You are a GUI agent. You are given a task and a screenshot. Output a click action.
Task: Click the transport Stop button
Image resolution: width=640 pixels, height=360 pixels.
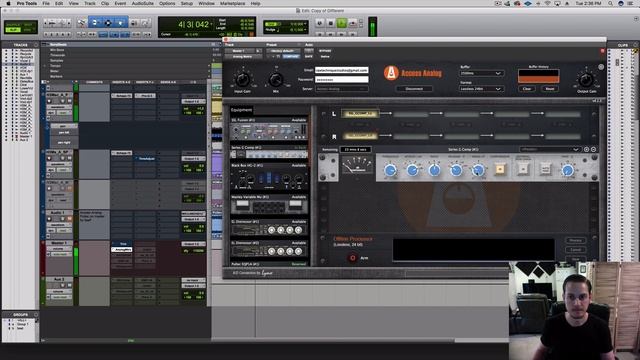click(x=331, y=23)
